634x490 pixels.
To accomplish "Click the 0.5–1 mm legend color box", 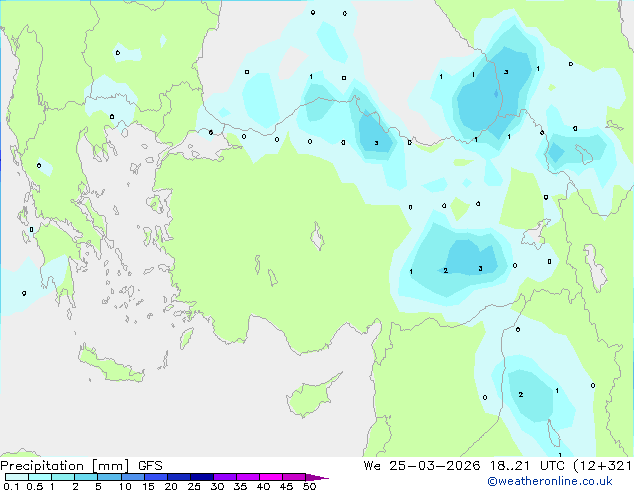I will [x=40, y=477].
